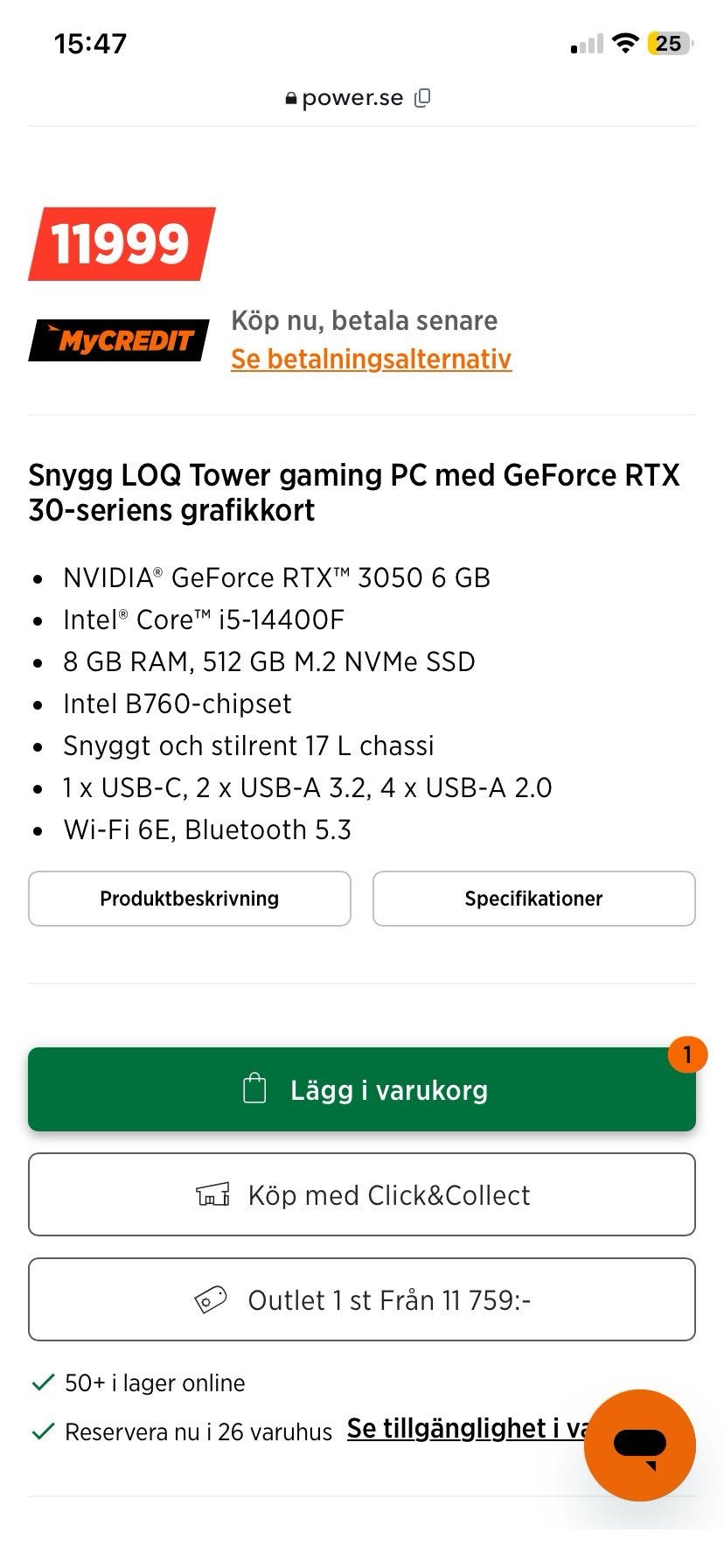Click the storefront icon on Click&Collect
The height and width of the screenshot is (1568, 724).
pos(212,1194)
